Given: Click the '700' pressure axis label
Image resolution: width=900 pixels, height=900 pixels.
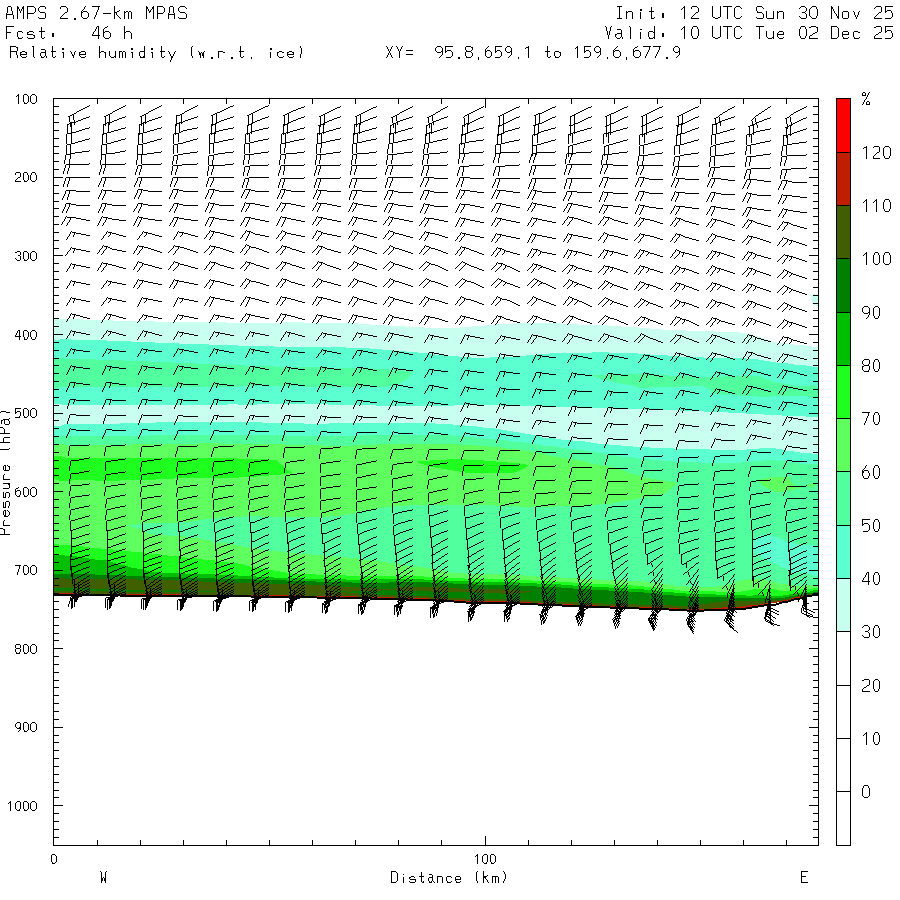Looking at the screenshot, I should 26,570.
